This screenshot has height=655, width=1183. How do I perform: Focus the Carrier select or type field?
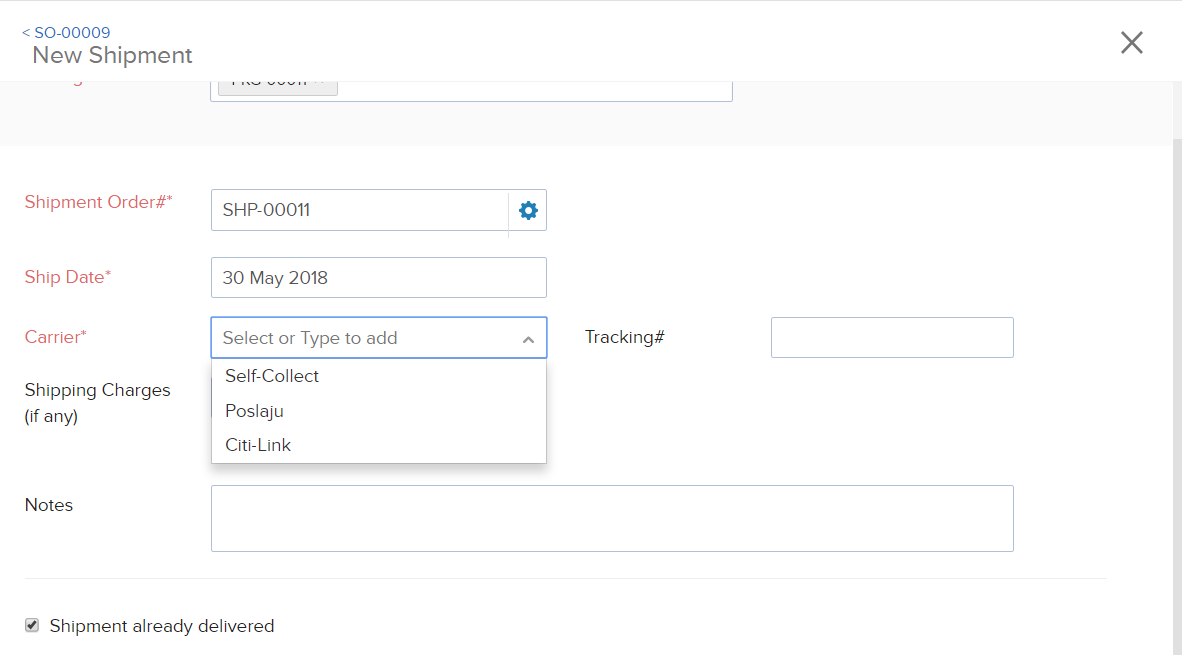(360, 338)
